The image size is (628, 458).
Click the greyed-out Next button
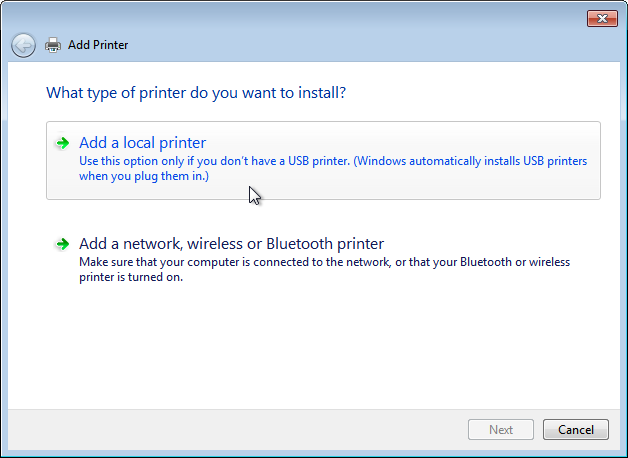point(501,430)
